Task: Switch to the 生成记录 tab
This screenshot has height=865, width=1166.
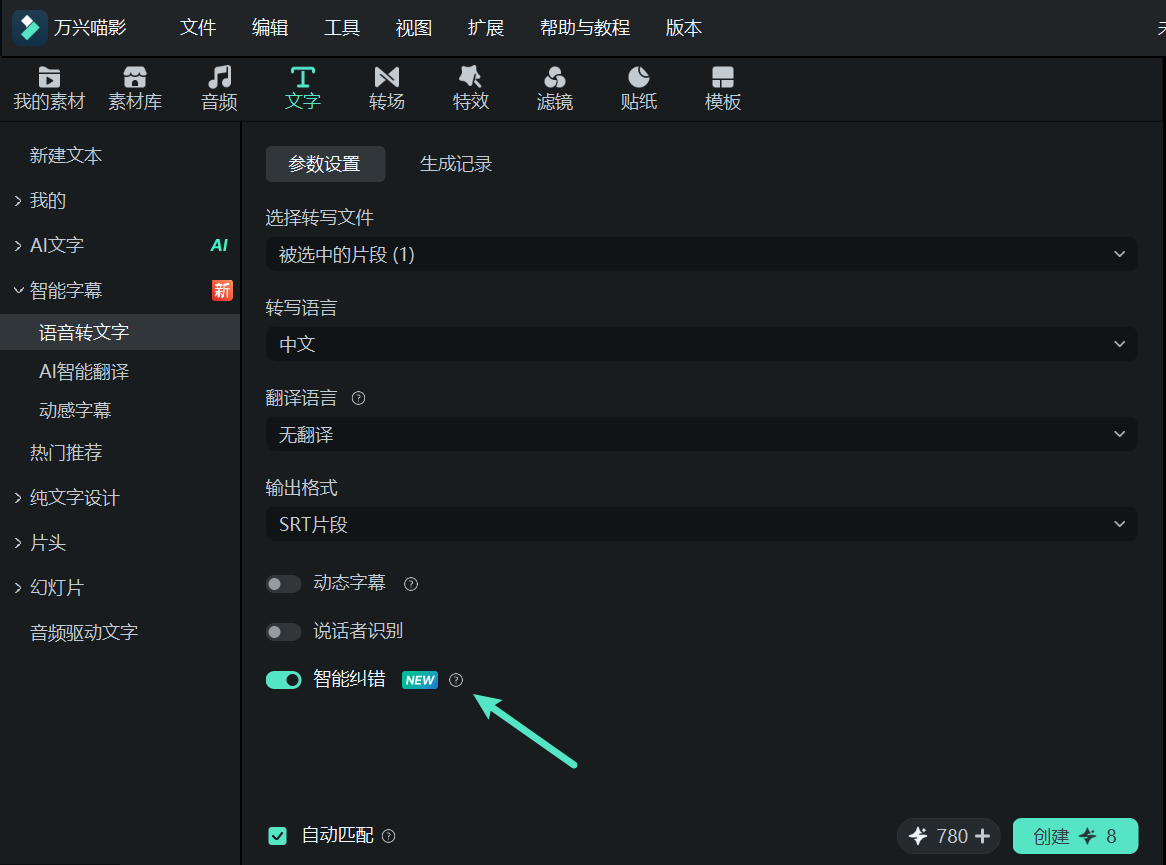Action: (x=456, y=164)
